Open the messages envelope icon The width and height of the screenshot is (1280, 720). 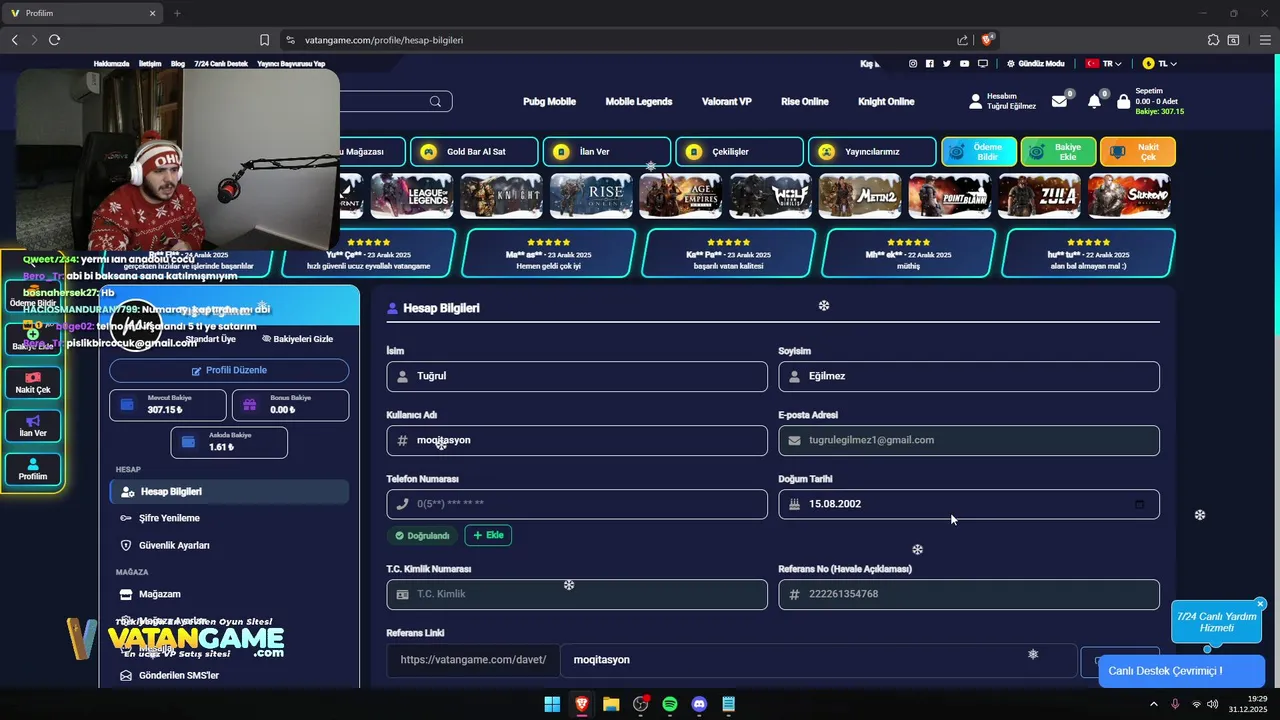(x=1059, y=101)
